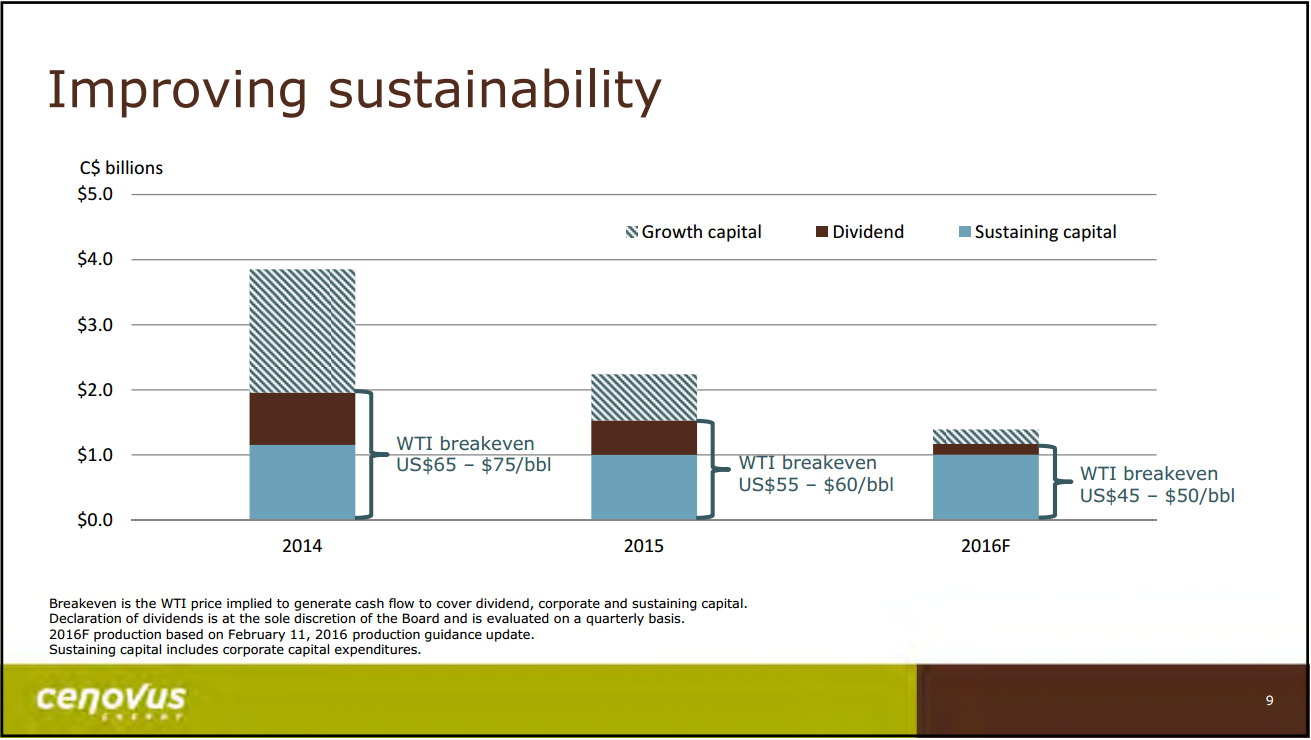
Task: Click the $1.0 axis value
Action: [94, 455]
